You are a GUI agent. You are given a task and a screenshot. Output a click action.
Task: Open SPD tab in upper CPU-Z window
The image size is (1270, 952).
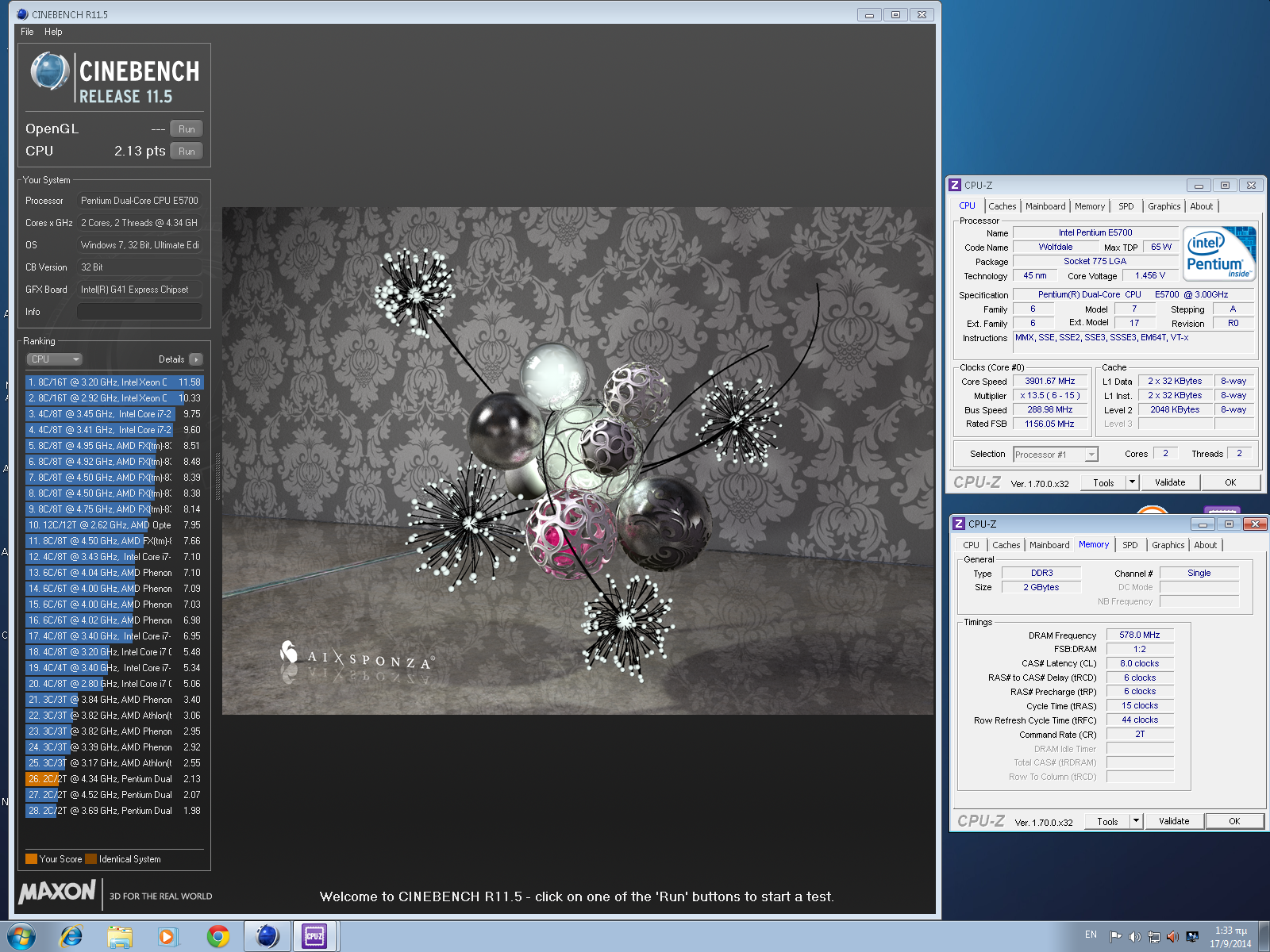point(1126,206)
